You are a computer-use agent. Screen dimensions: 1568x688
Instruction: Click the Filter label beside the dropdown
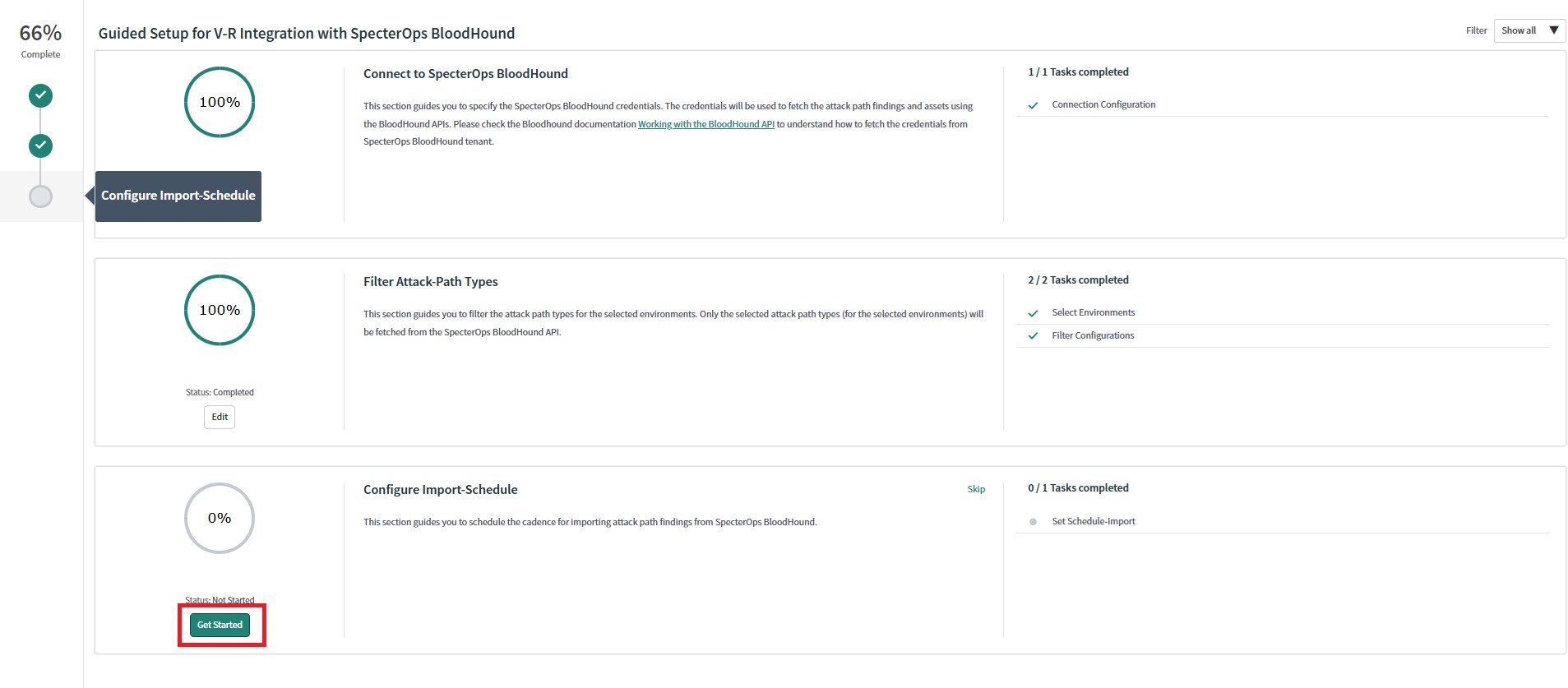[x=1476, y=30]
